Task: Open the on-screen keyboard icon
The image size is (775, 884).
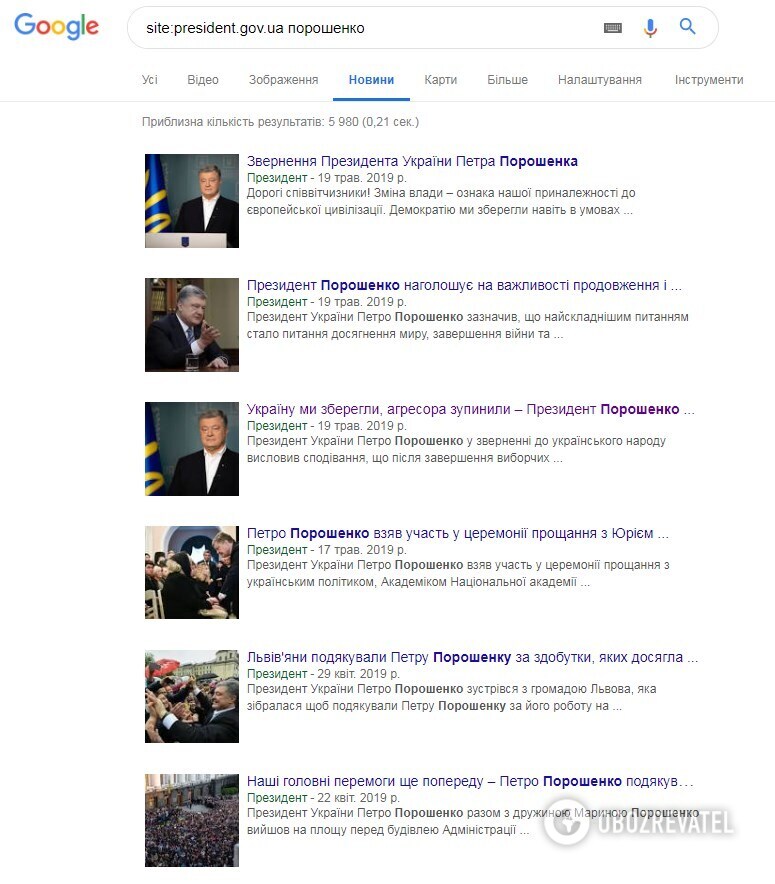Action: 613,28
